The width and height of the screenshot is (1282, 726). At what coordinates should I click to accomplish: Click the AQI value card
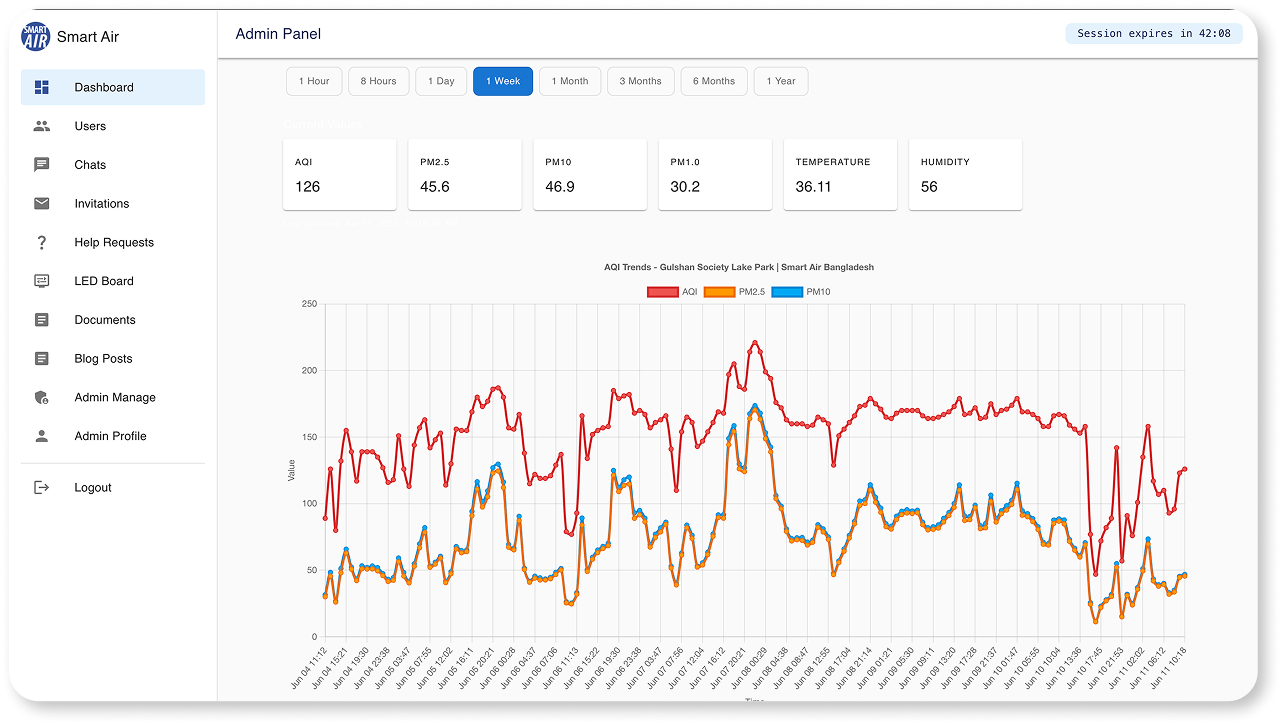340,175
